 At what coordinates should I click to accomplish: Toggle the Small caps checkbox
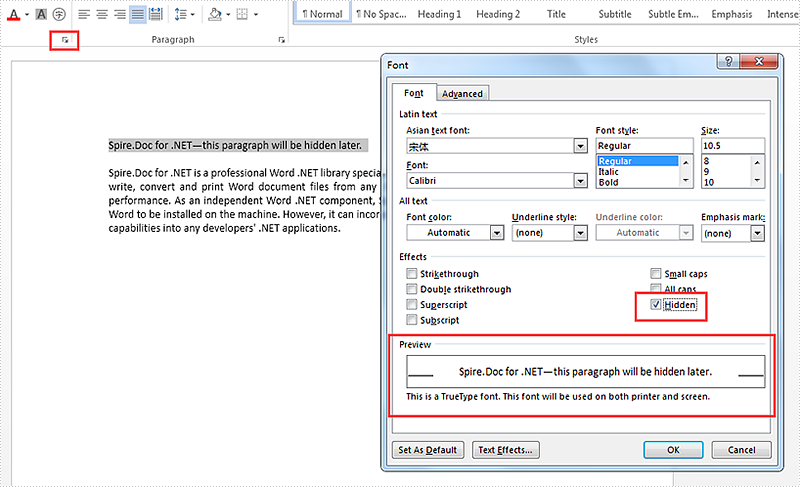(x=656, y=274)
